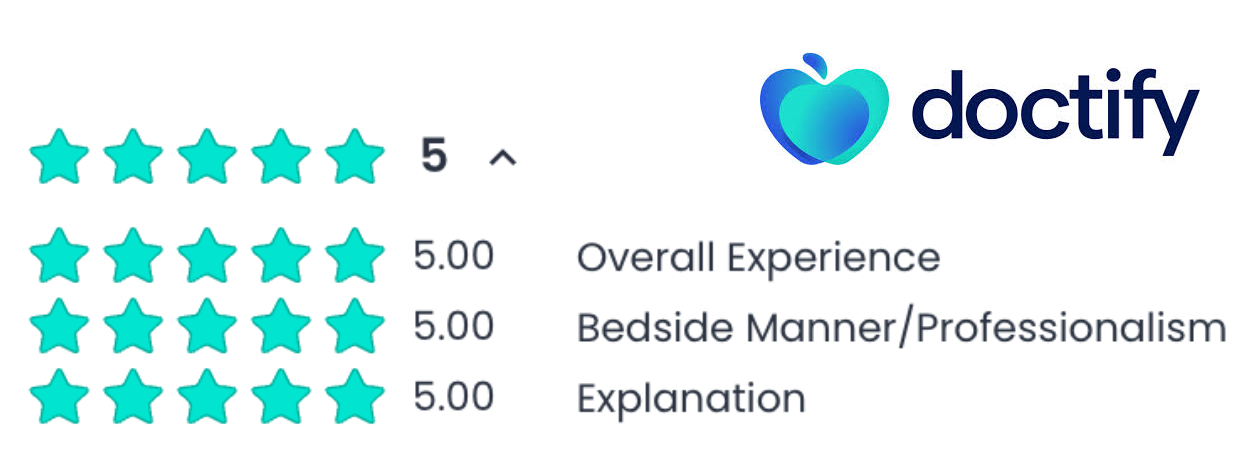Click the third star in the top summary rating
Screen dimensions: 1258x458
pos(207,158)
